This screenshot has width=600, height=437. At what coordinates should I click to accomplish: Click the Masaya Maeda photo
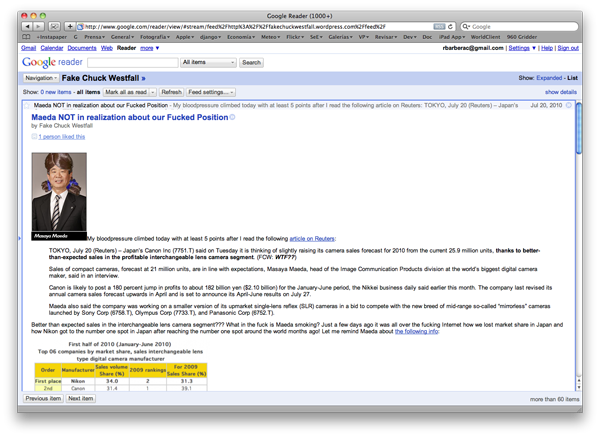59,196
